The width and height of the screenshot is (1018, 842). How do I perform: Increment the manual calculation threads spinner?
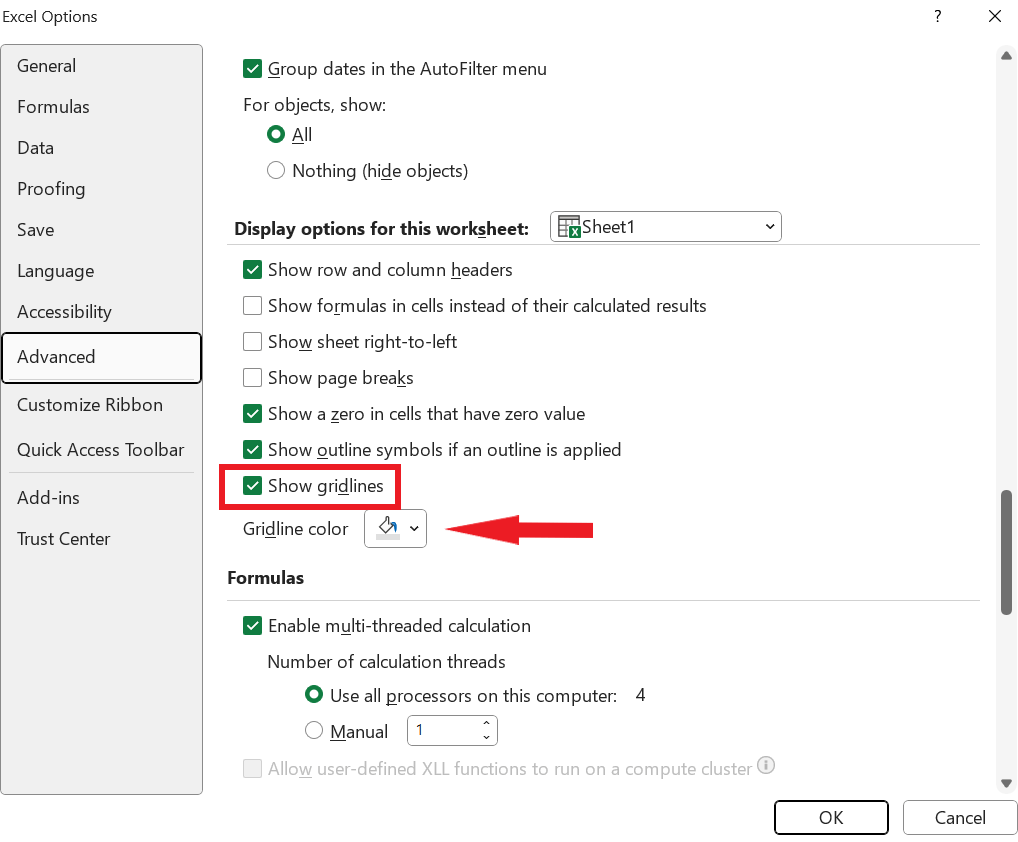tap(486, 723)
